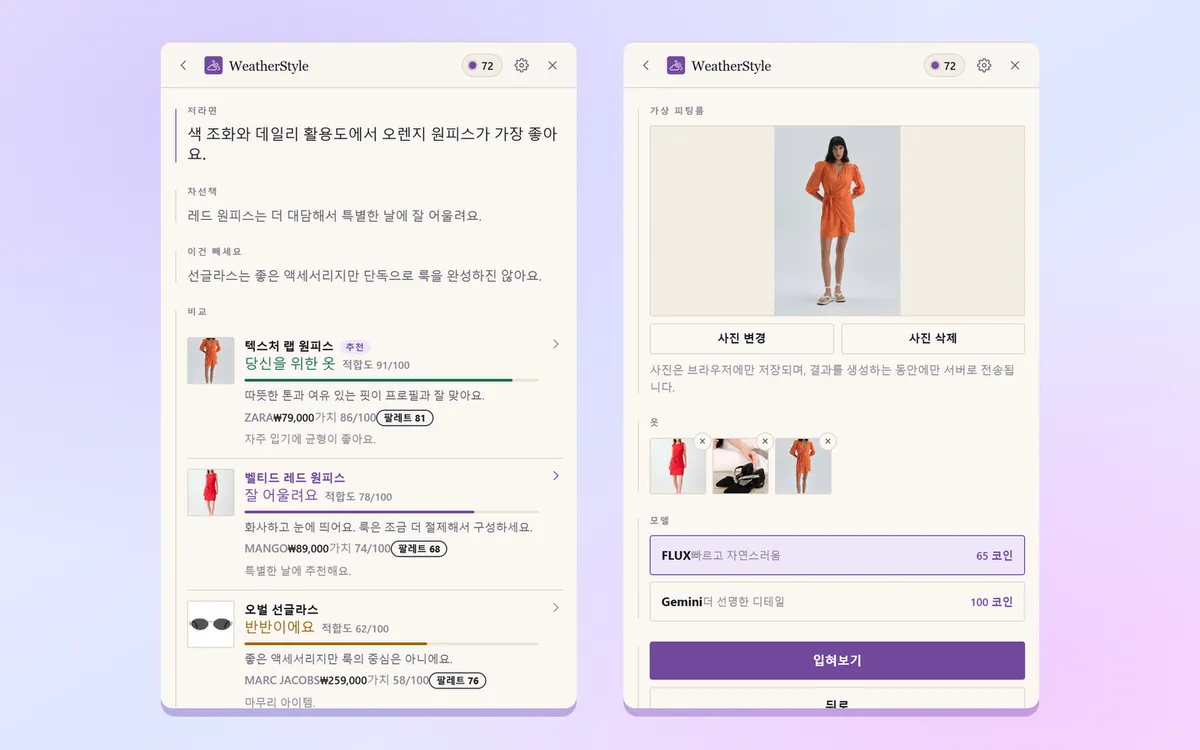Image resolution: width=1200 pixels, height=750 pixels.
Task: Open sunglasses thumbnail in comparison list
Action: pos(211,624)
